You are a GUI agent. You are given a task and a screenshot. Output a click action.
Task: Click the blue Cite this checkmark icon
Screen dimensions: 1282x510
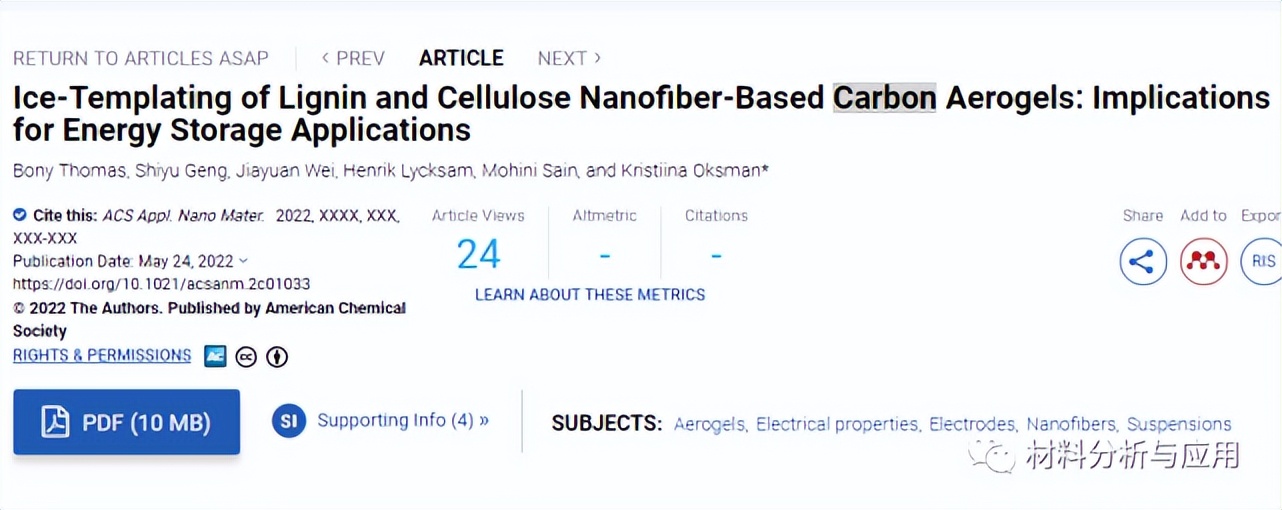click(x=20, y=215)
